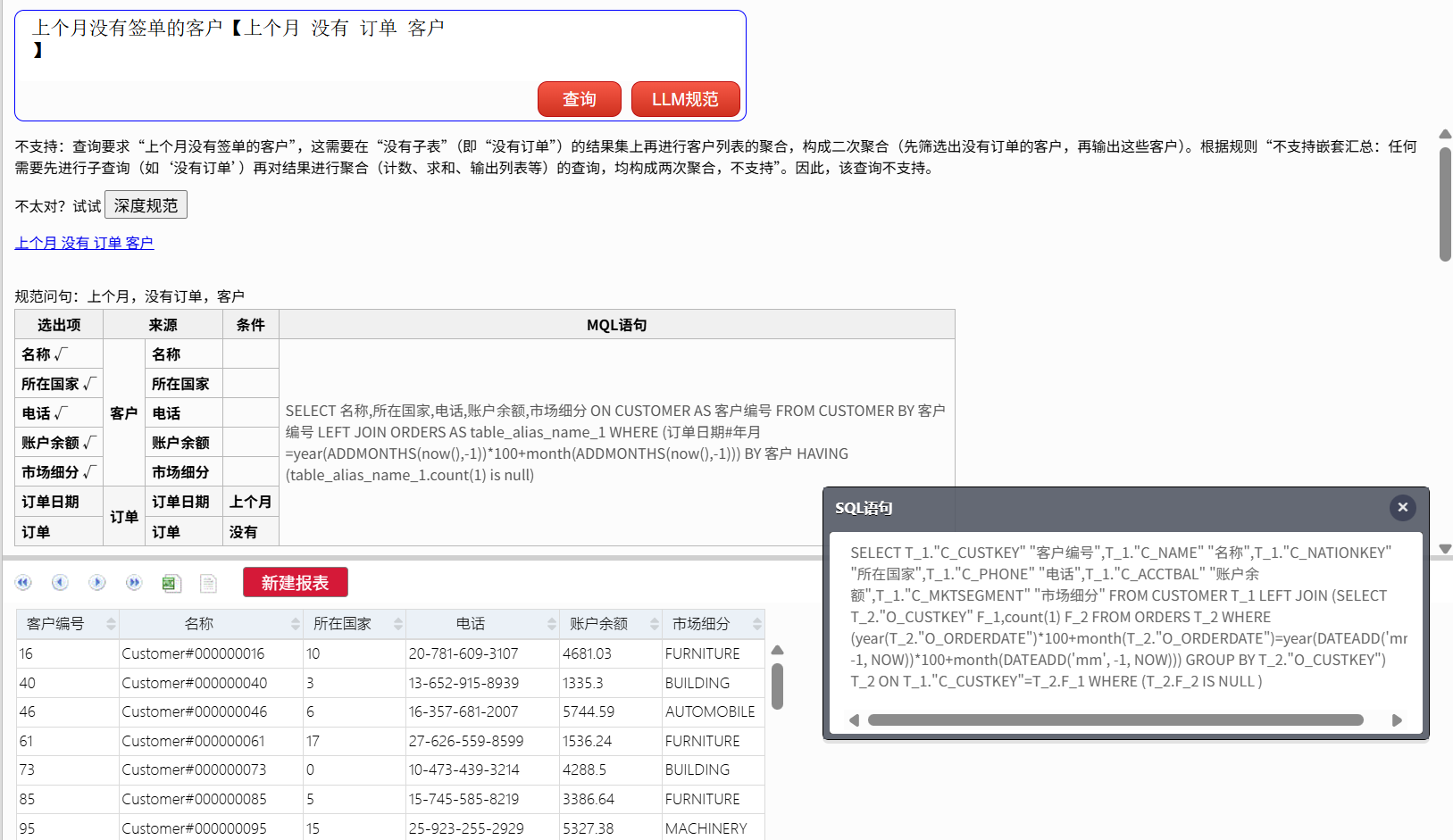Export results as text document
The width and height of the screenshot is (1453, 840).
tap(208, 583)
